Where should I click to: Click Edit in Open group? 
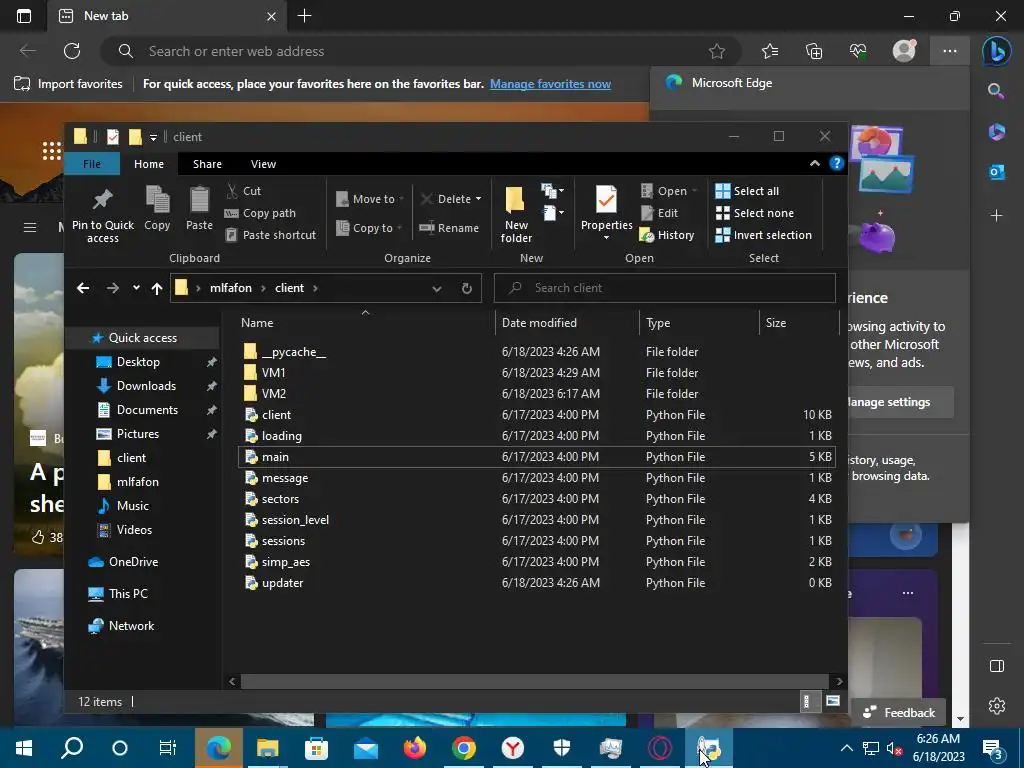click(660, 213)
